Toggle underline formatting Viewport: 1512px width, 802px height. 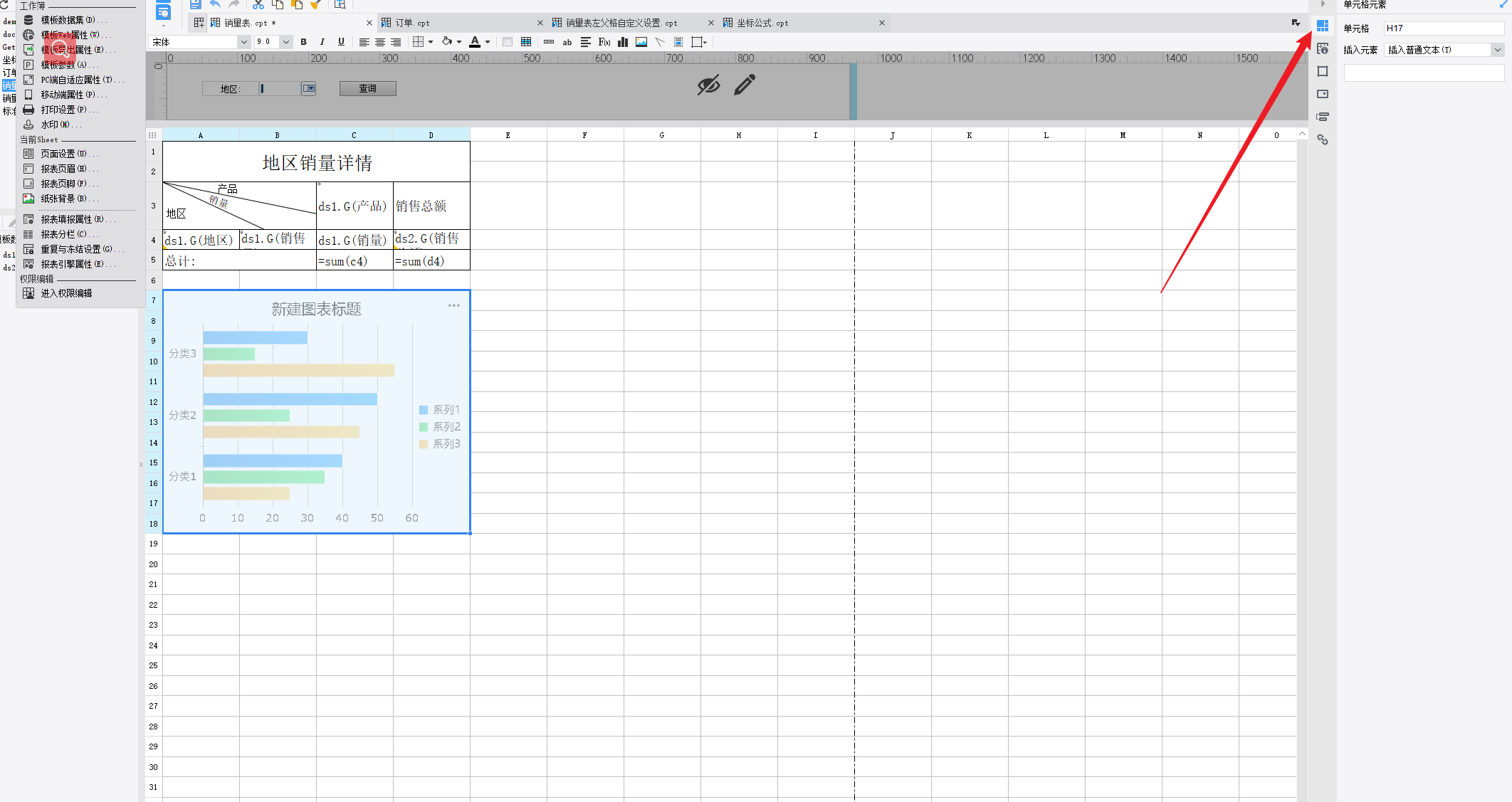point(341,42)
